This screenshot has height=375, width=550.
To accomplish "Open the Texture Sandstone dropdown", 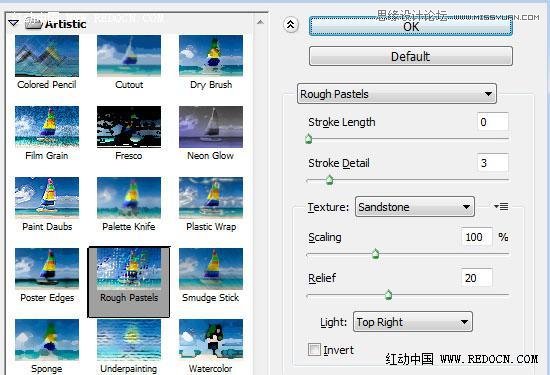I will pos(415,207).
